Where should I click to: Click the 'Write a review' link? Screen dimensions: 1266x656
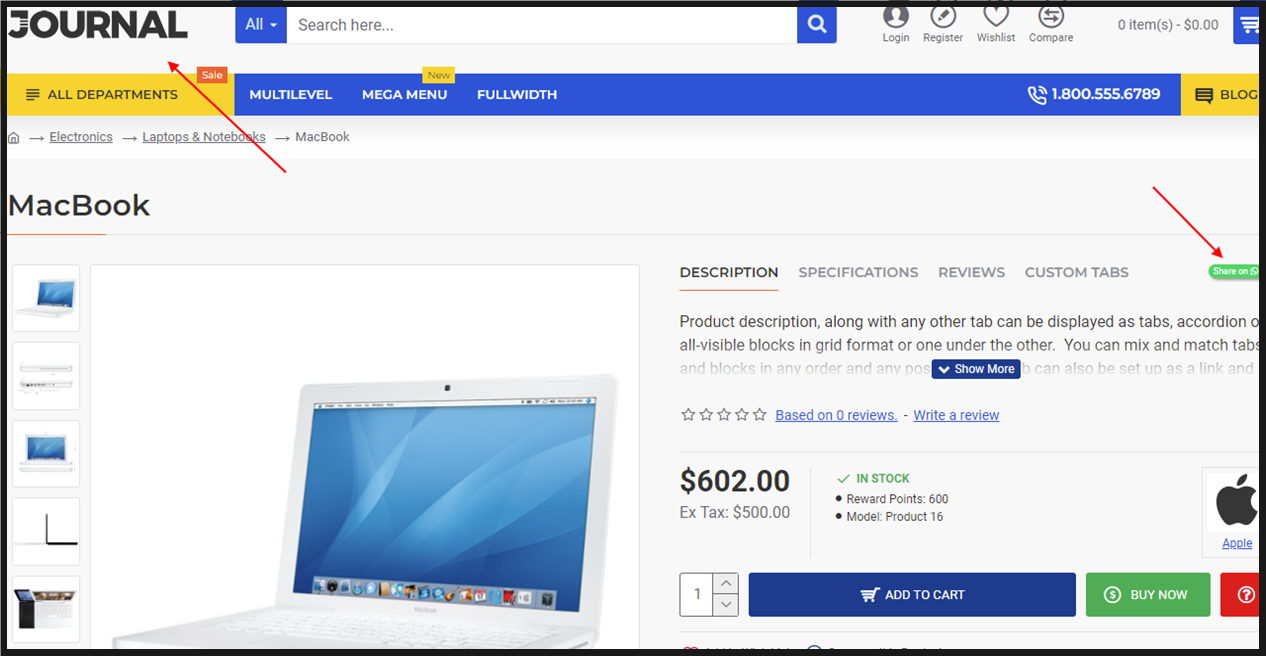coord(957,415)
